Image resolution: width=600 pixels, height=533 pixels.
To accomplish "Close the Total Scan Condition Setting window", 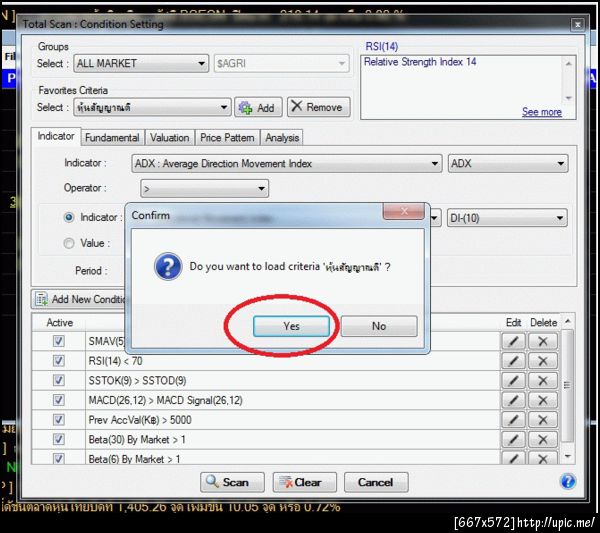I will tap(577, 25).
